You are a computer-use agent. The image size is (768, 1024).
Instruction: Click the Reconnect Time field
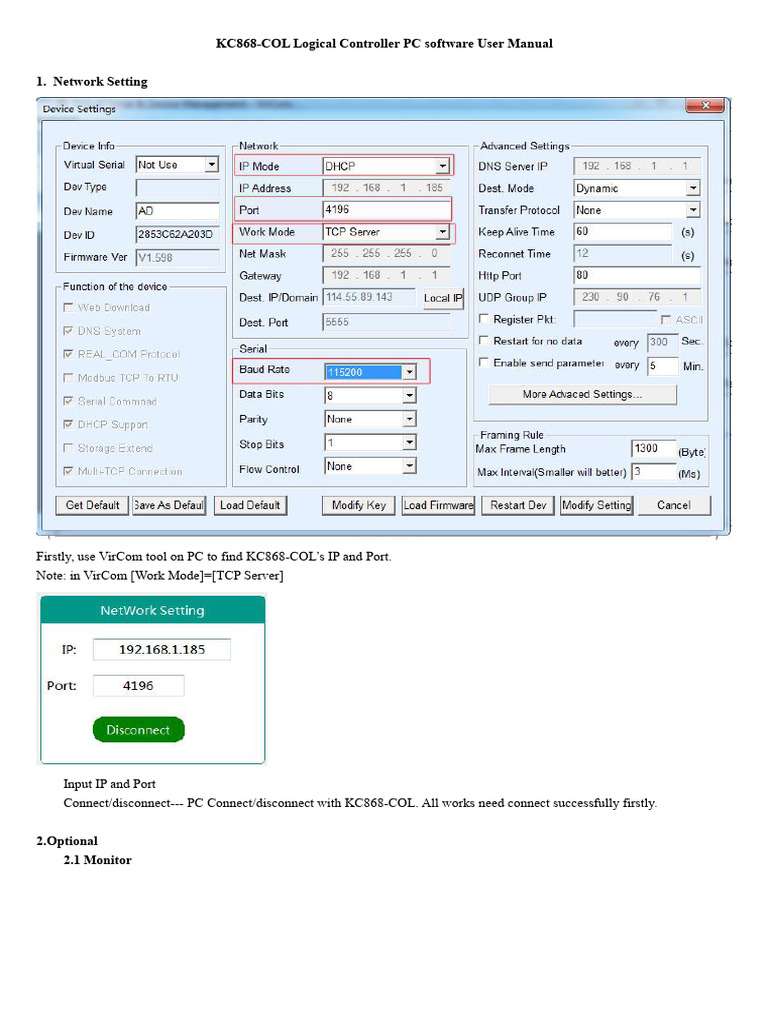pyautogui.click(x=623, y=253)
